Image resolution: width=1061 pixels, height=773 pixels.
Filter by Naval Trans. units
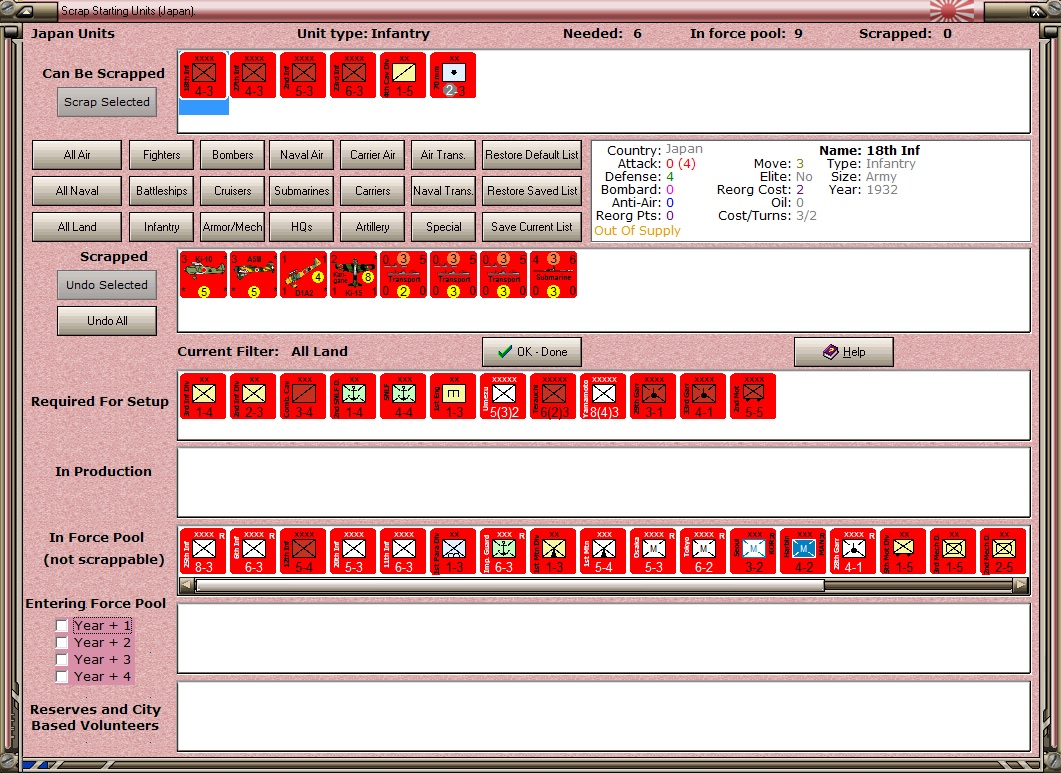[444, 191]
